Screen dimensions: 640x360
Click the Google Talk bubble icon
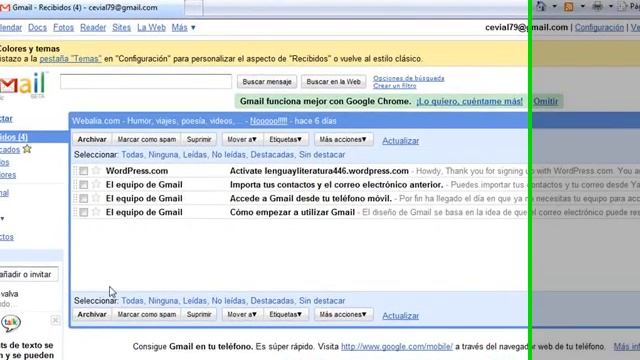11,323
